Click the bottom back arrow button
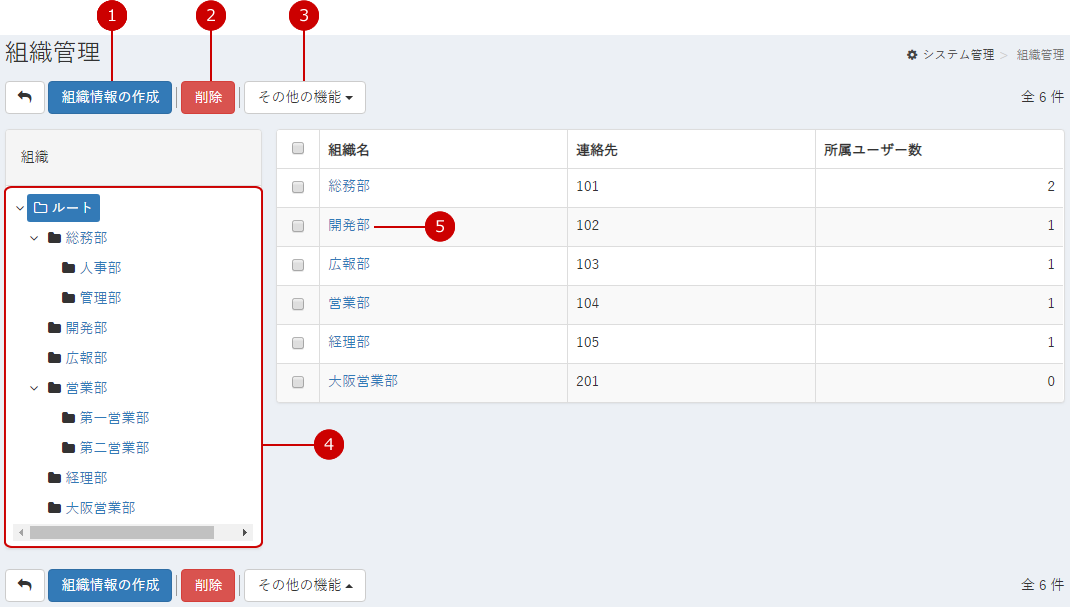 point(25,585)
